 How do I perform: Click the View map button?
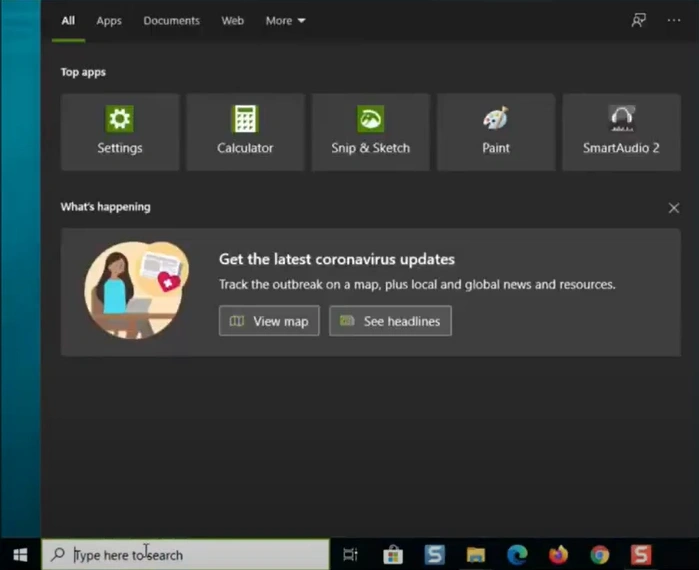pyautogui.click(x=269, y=321)
